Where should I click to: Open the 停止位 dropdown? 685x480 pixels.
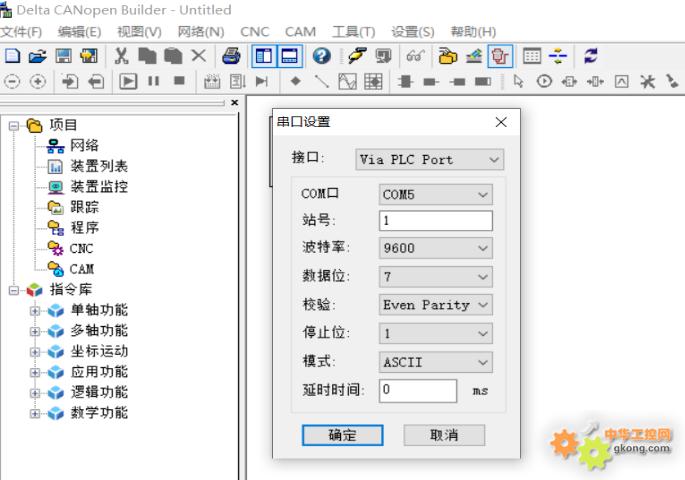click(x=436, y=334)
